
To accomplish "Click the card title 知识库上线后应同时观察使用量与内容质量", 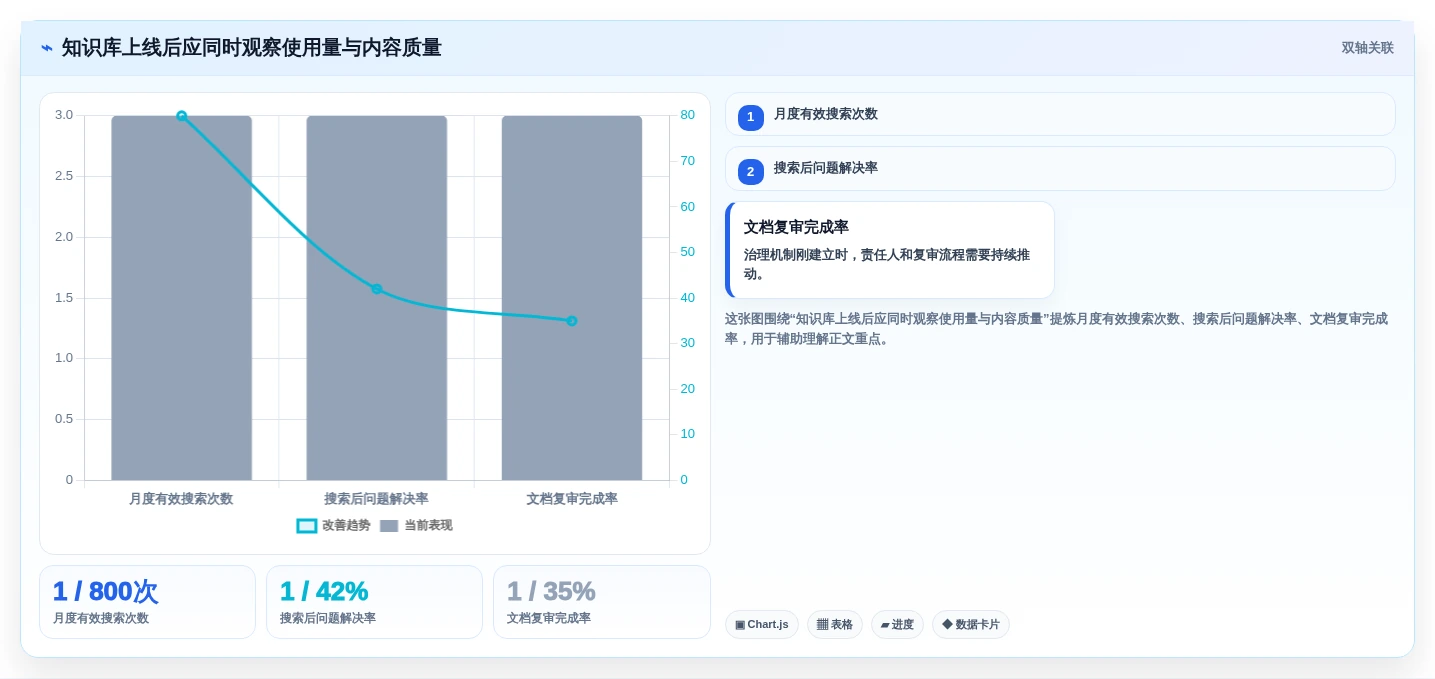I will tap(251, 48).
